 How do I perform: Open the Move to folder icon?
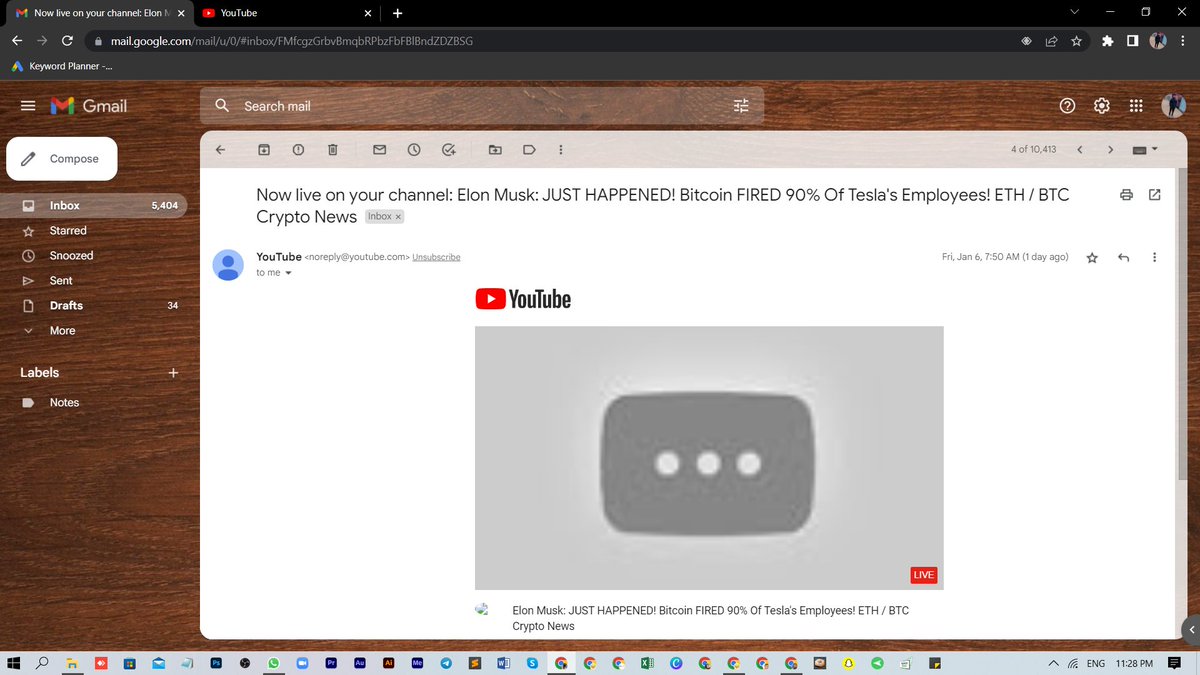coord(495,150)
